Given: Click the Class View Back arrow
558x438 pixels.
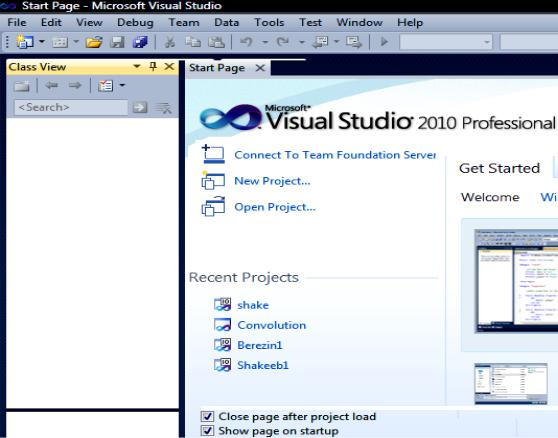Looking at the screenshot, I should (52, 85).
